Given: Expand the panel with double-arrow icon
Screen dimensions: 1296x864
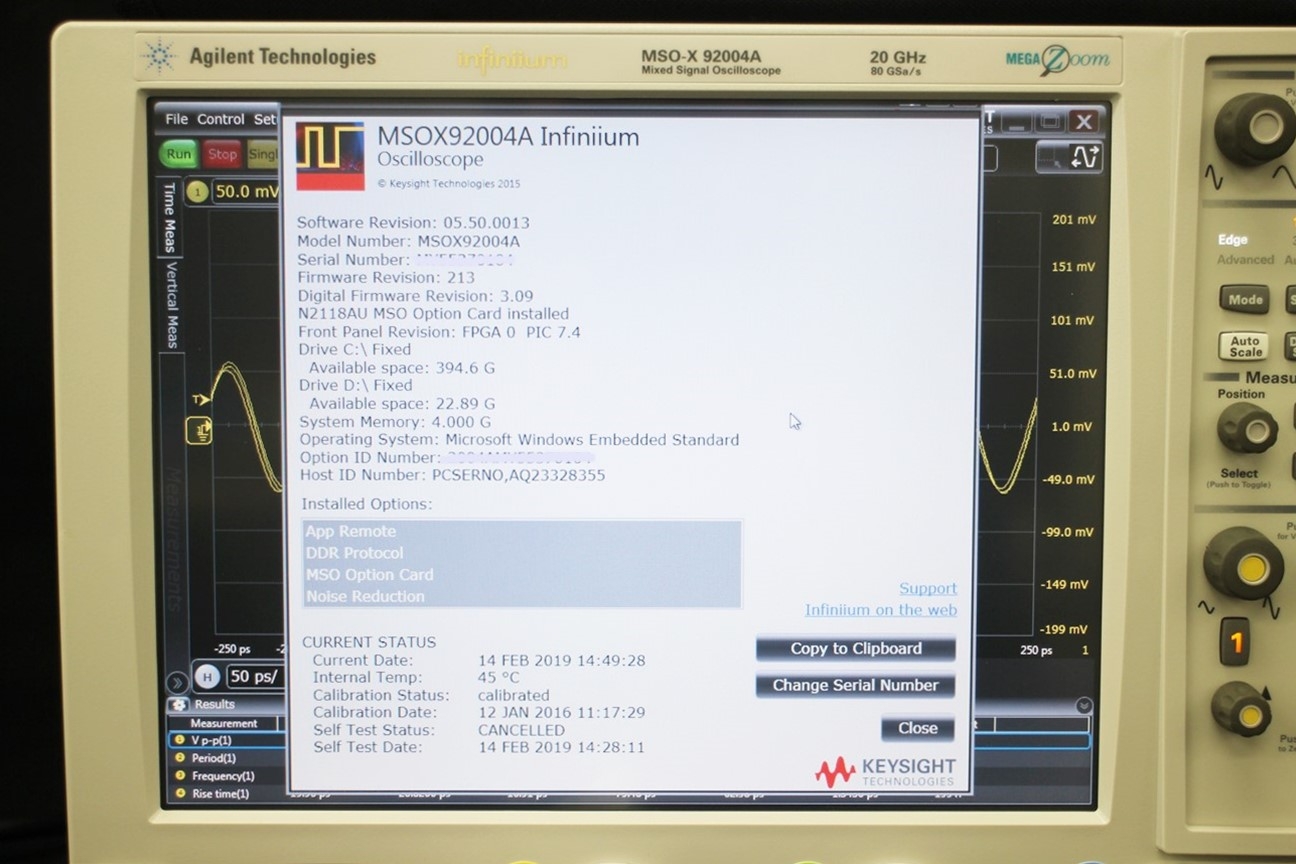Looking at the screenshot, I should coord(176,683).
